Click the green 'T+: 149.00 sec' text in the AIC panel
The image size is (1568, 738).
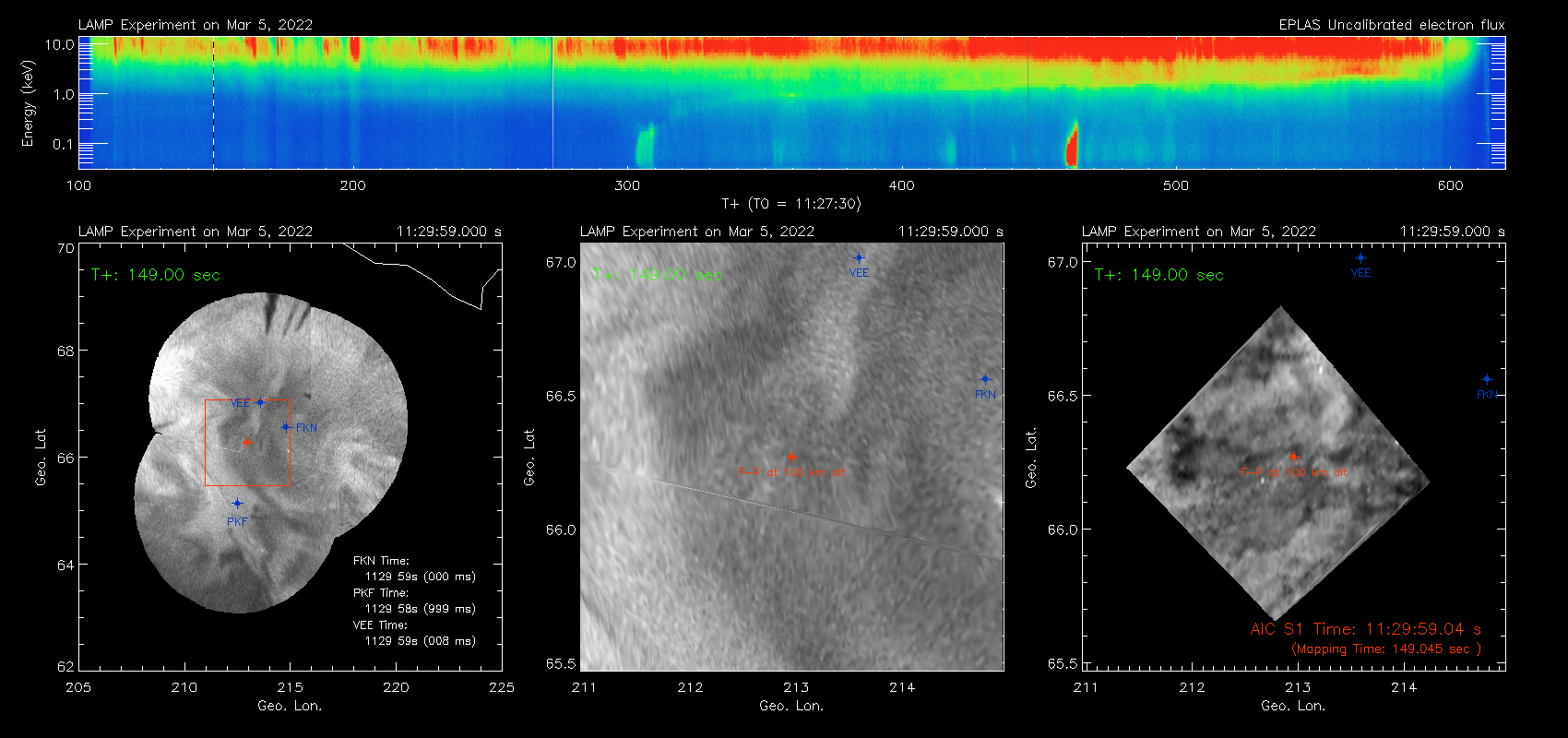click(1159, 275)
